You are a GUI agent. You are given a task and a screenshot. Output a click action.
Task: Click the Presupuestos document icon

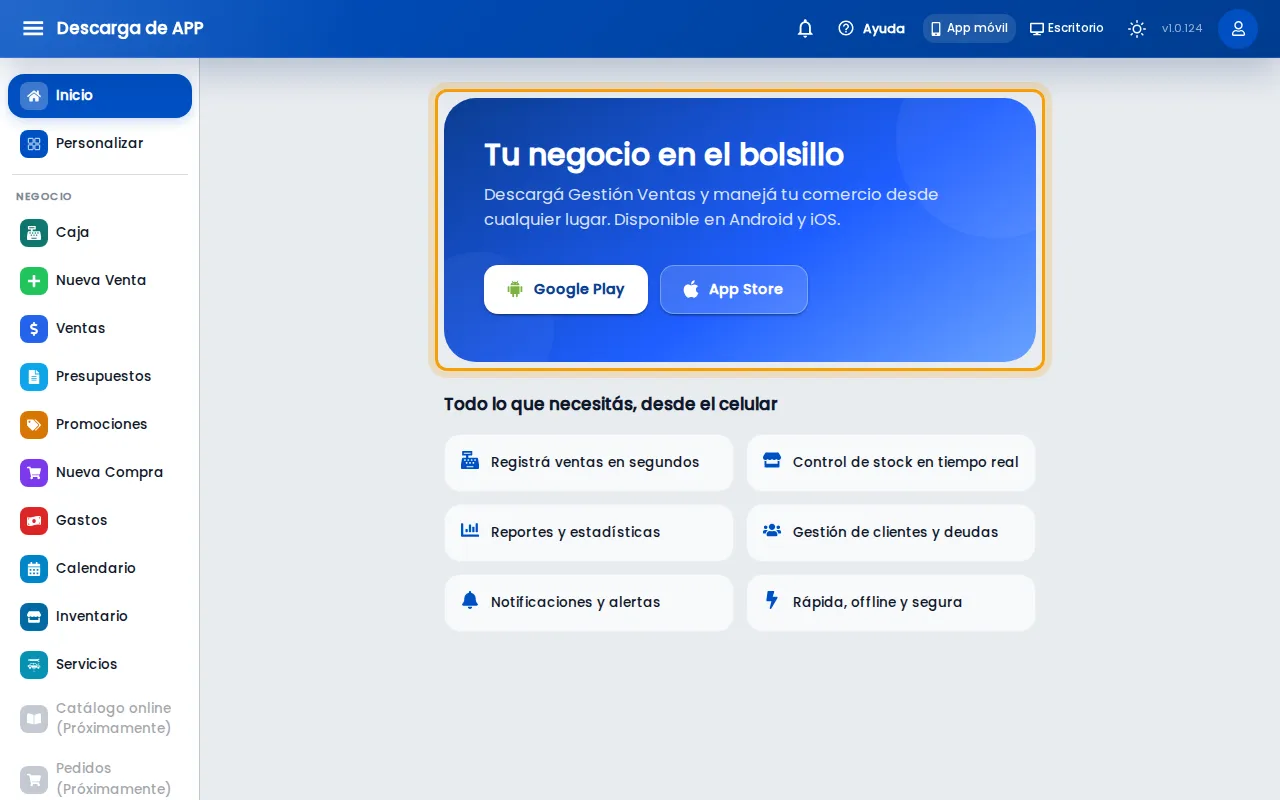[x=34, y=377]
